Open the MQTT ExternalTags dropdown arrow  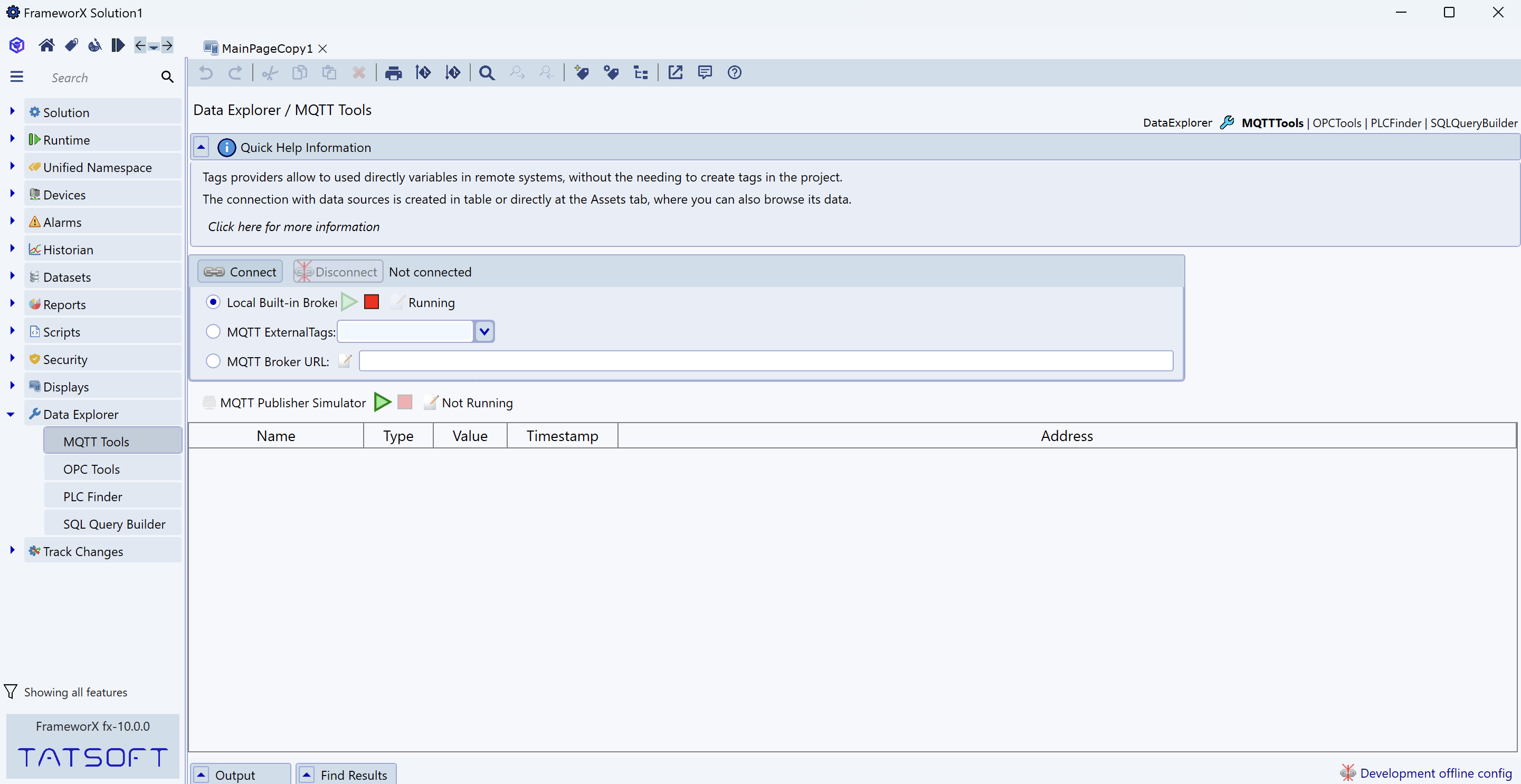coord(484,332)
